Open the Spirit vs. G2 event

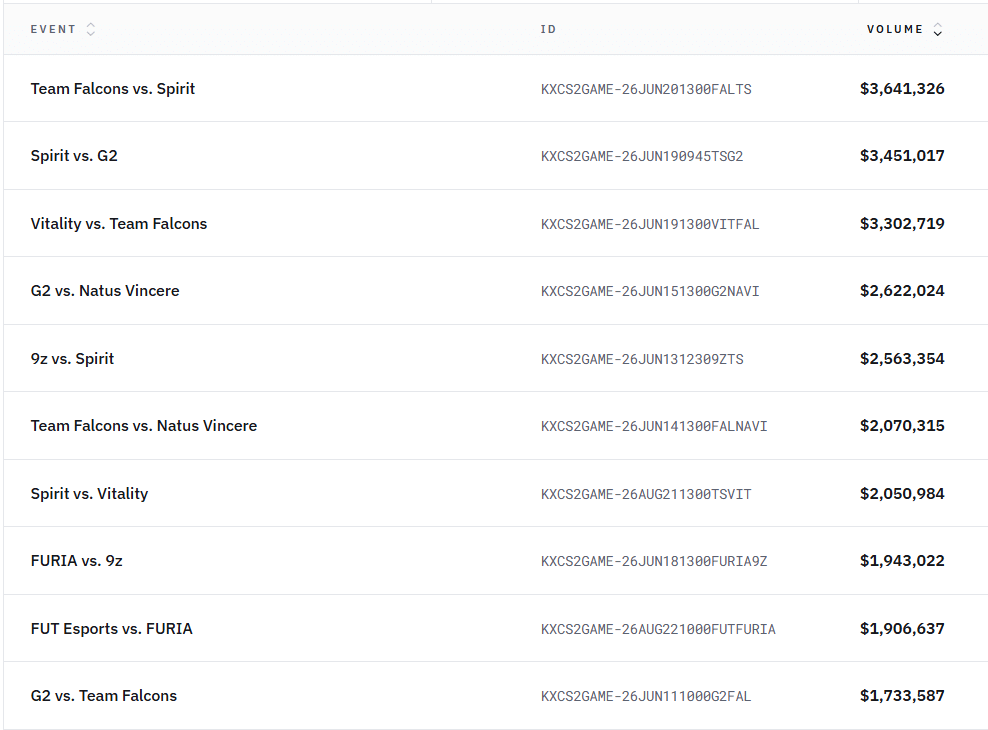coord(74,156)
